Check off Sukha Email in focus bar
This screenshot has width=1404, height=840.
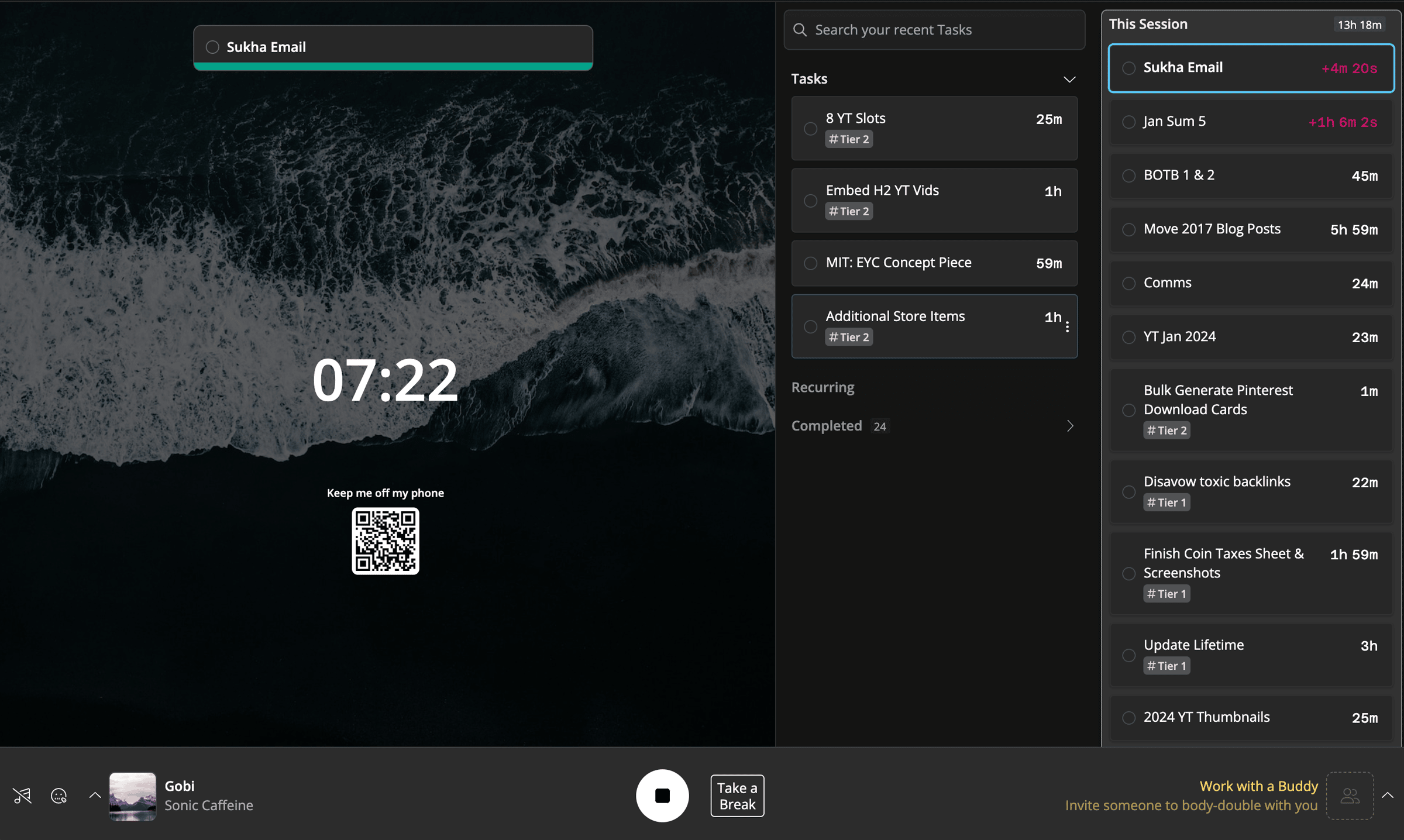click(212, 47)
